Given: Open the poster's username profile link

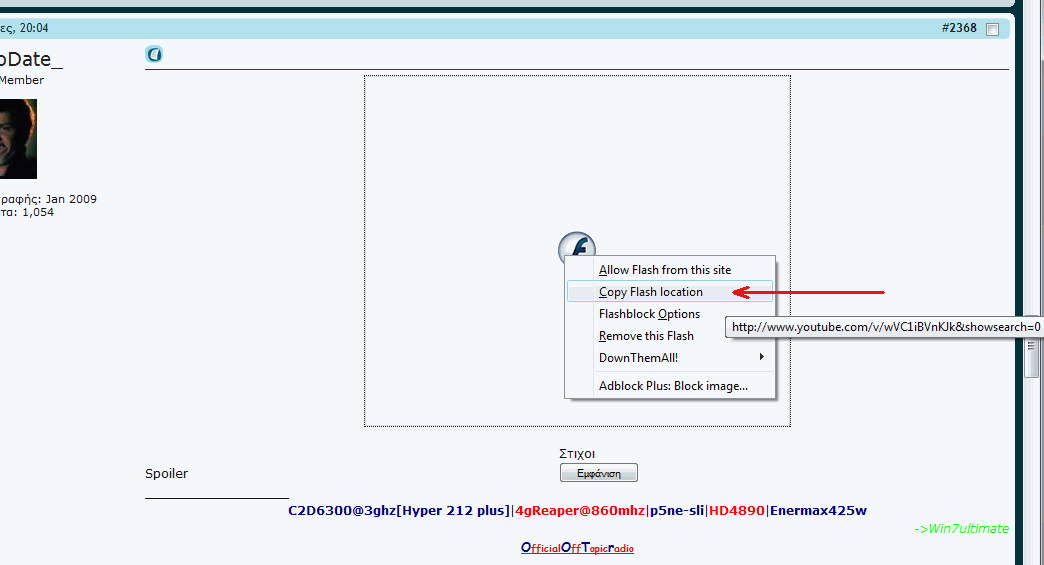Looking at the screenshot, I should [x=31, y=59].
